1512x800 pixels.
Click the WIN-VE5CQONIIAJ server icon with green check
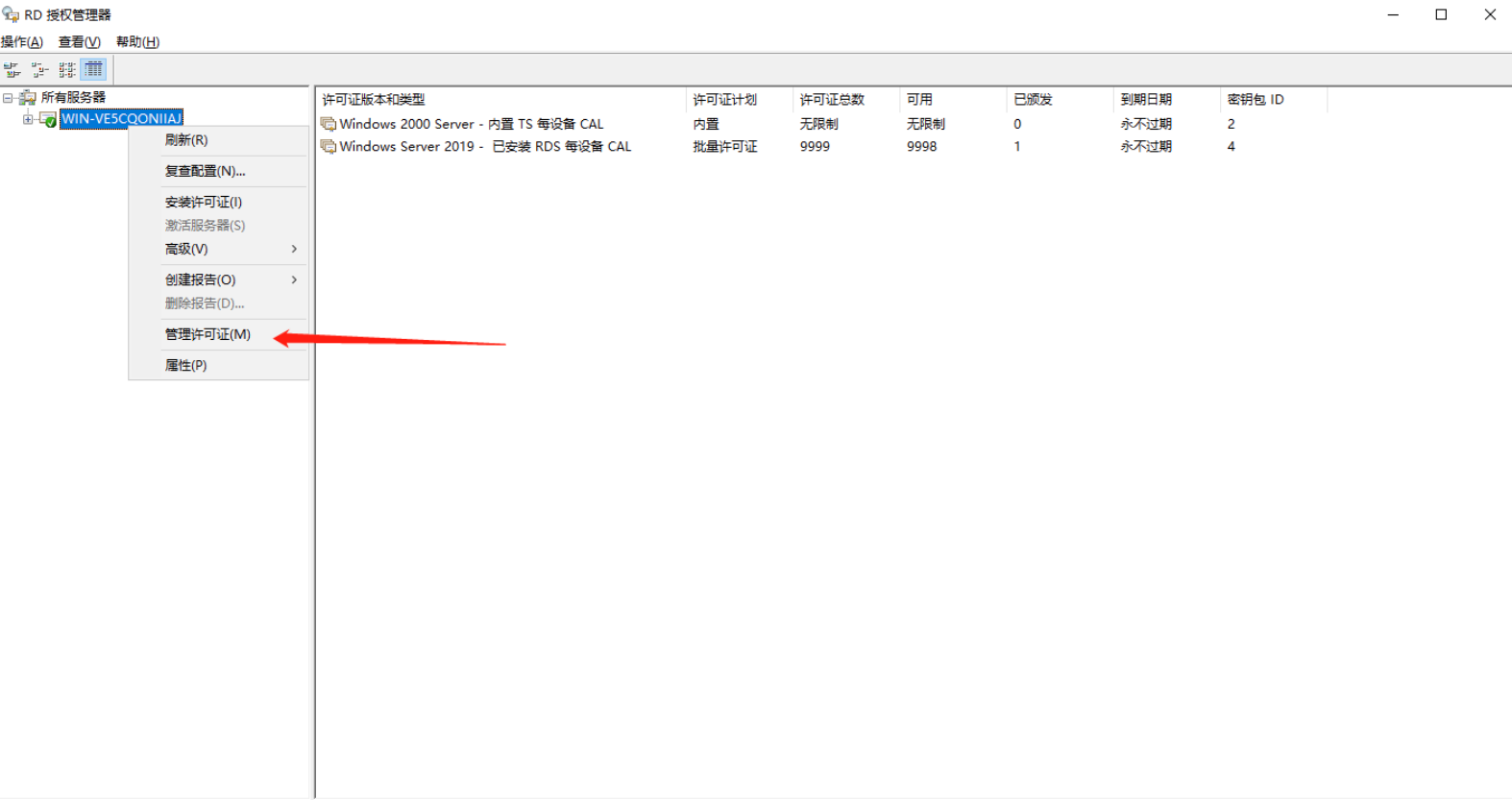tap(48, 119)
